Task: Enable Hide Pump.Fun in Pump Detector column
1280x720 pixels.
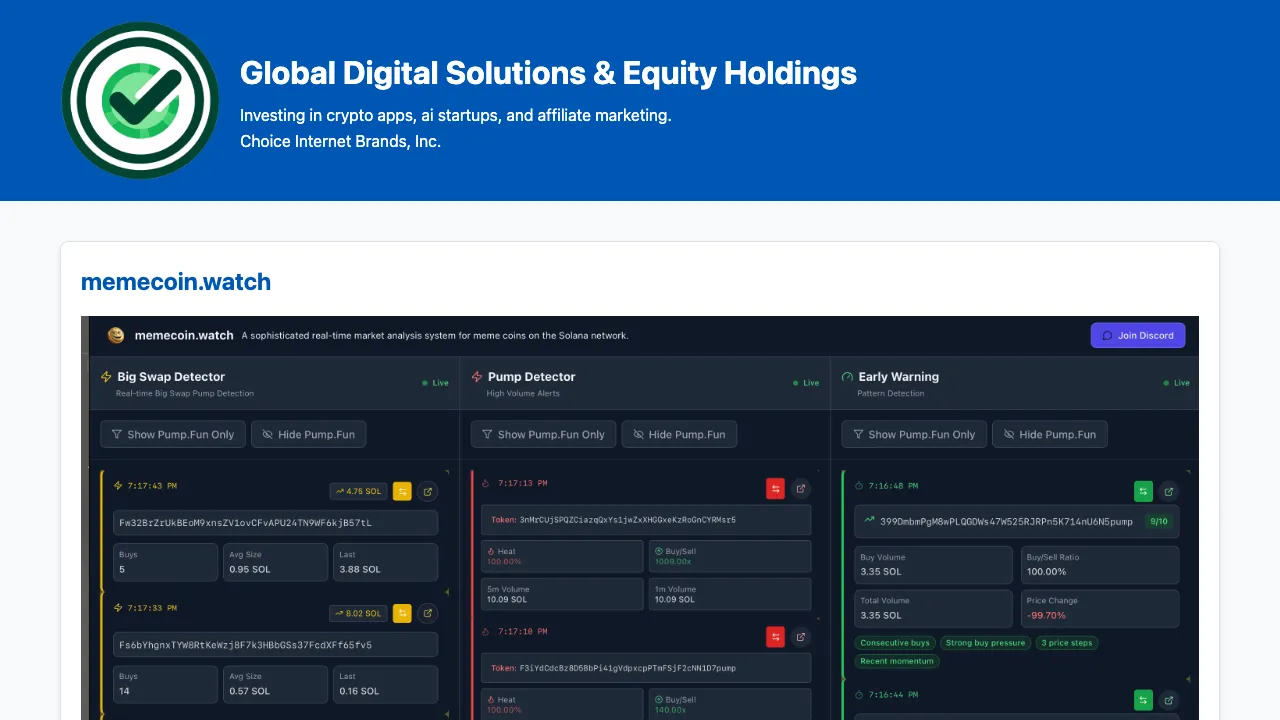Action: click(679, 434)
